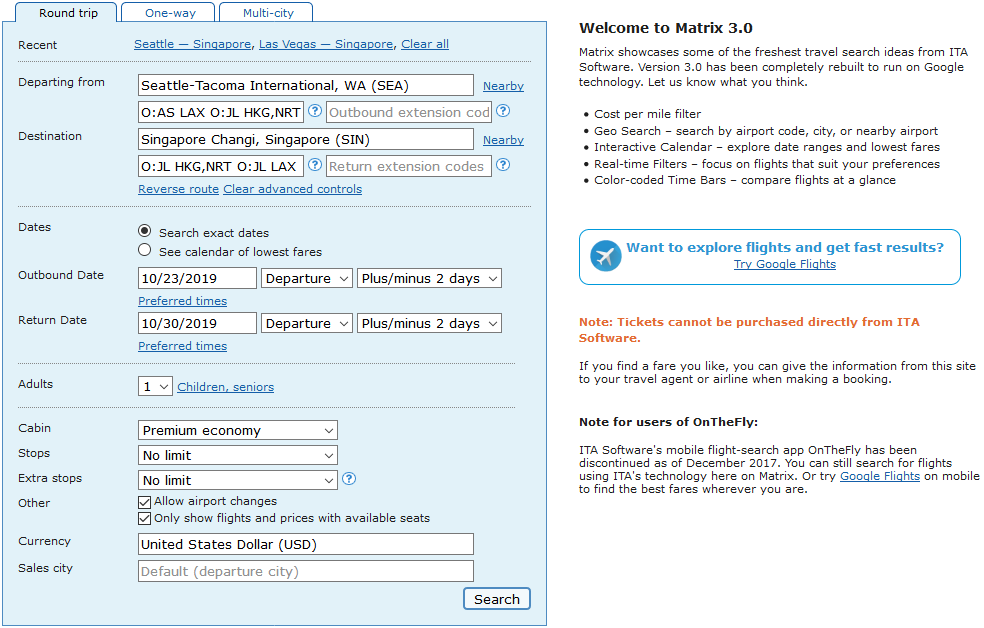Click the airplane icon in Google Flights banner
The width and height of the screenshot is (984, 628).
pos(606,256)
